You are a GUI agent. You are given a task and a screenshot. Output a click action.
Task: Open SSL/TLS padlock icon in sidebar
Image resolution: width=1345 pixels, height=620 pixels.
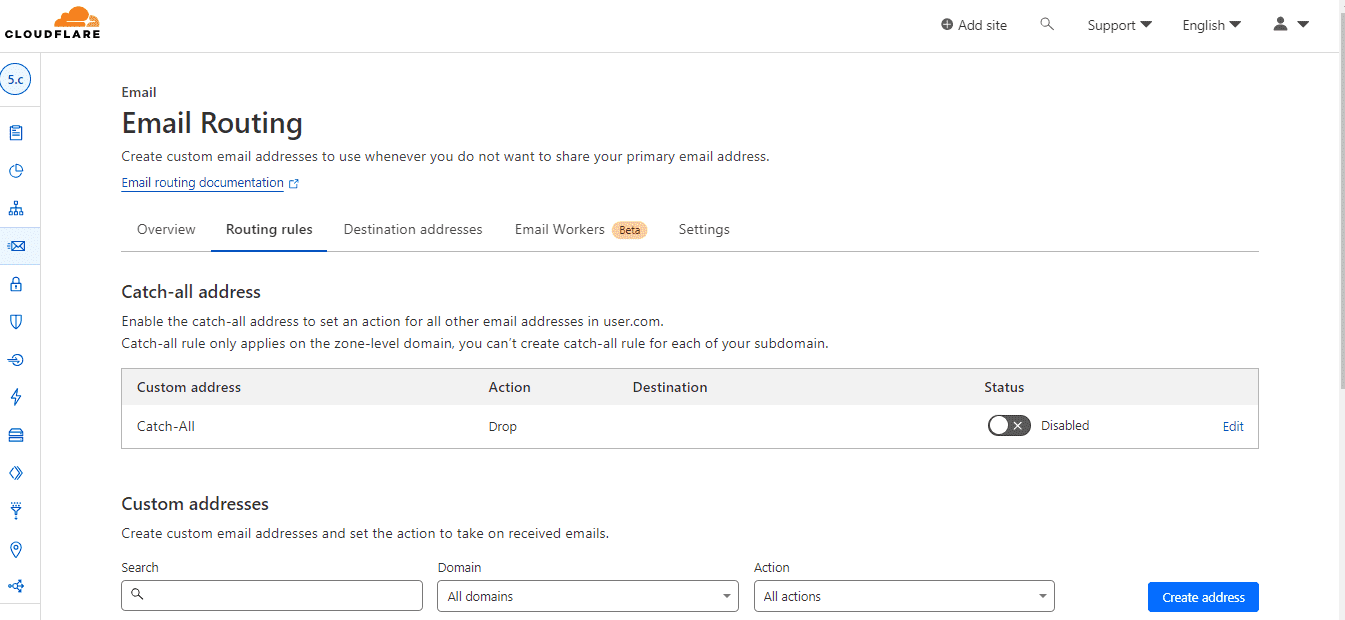tap(16, 284)
